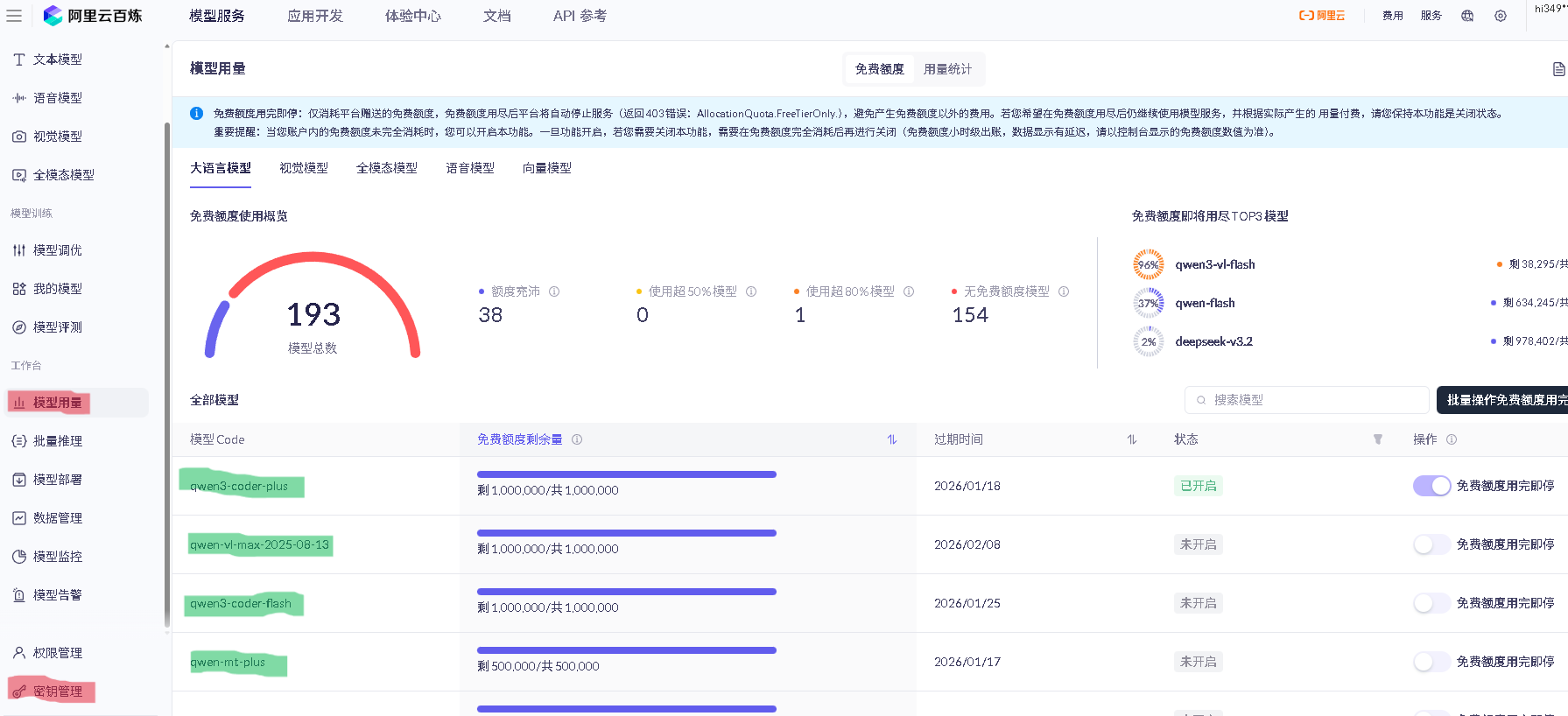This screenshot has height=716, width=1568.
Task: Open 阿里云 link in header
Action: pyautogui.click(x=1322, y=16)
